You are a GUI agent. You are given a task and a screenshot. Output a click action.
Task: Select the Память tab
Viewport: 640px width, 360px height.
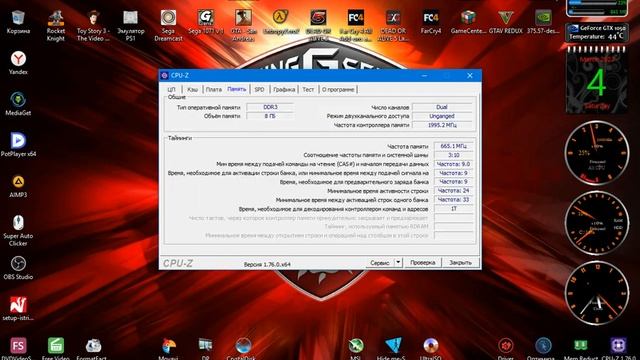coord(237,89)
